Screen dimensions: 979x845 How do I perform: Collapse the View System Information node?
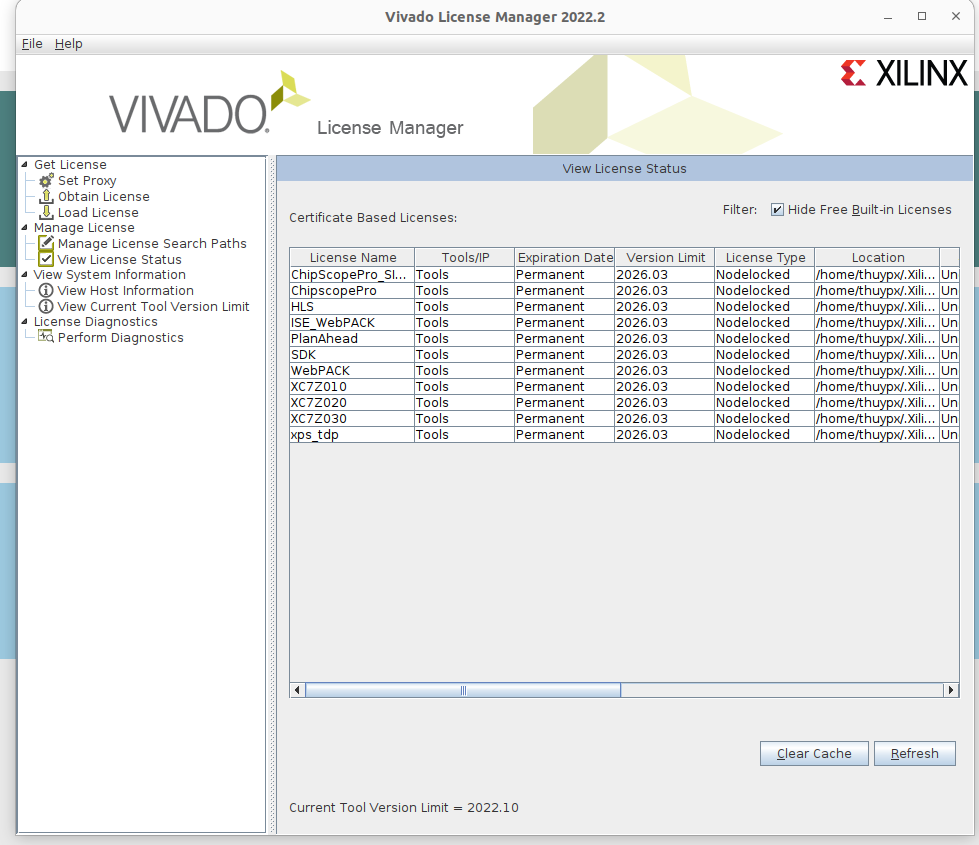(x=24, y=275)
